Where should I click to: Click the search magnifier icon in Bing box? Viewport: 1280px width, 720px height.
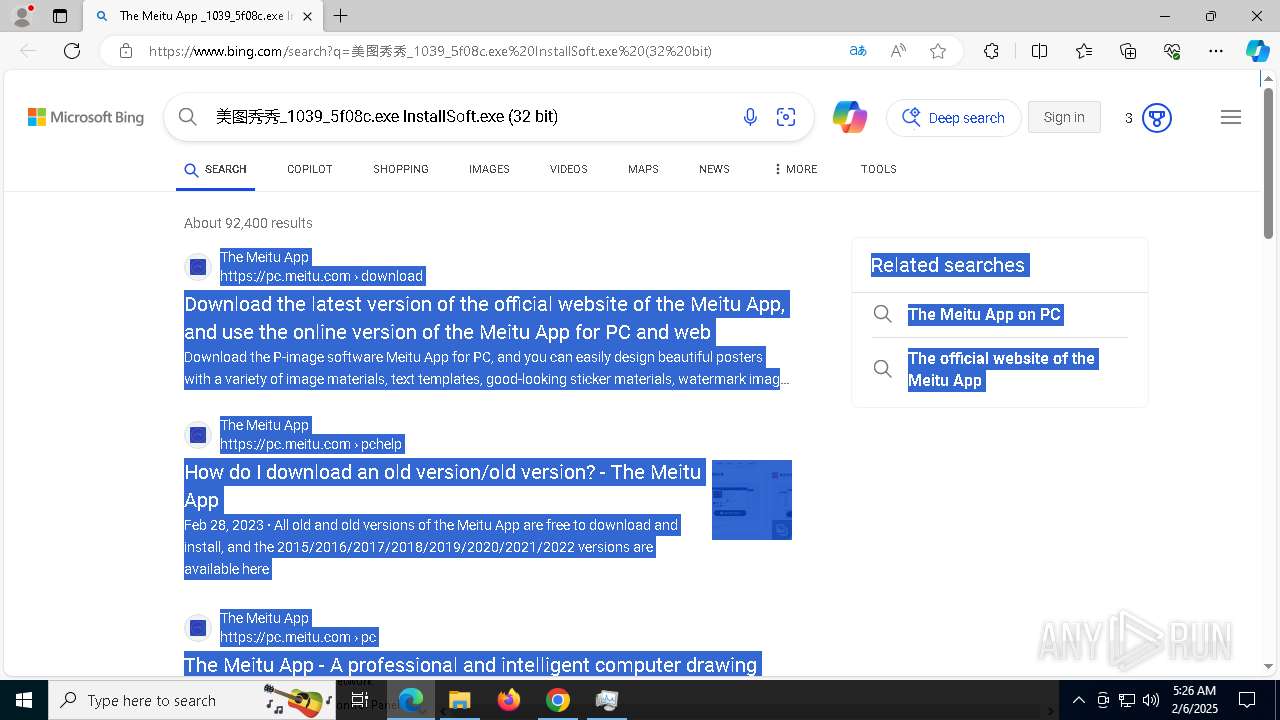point(188,117)
